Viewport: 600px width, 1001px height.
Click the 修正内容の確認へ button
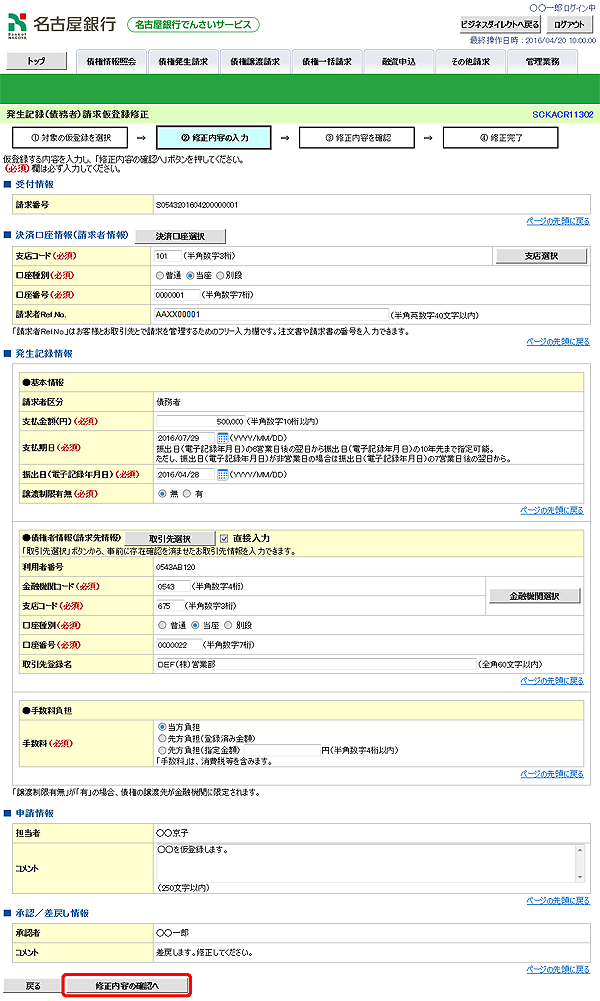[127, 986]
